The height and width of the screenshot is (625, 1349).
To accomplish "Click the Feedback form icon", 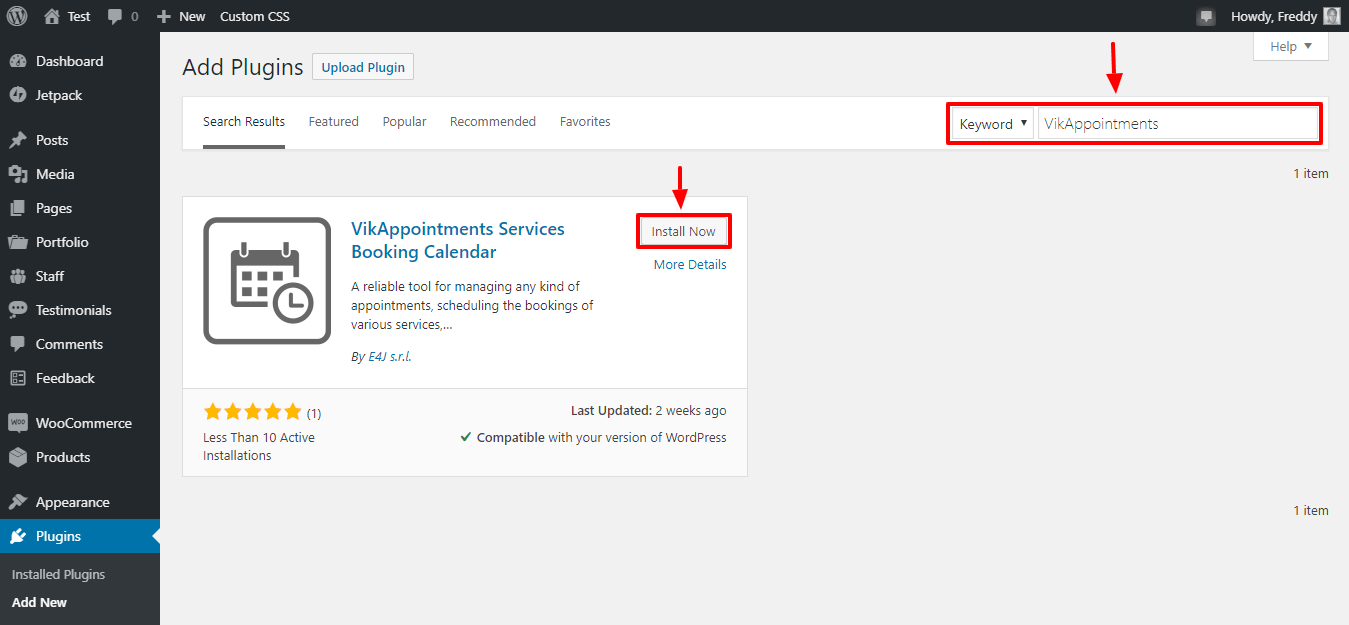I will pyautogui.click(x=18, y=378).
